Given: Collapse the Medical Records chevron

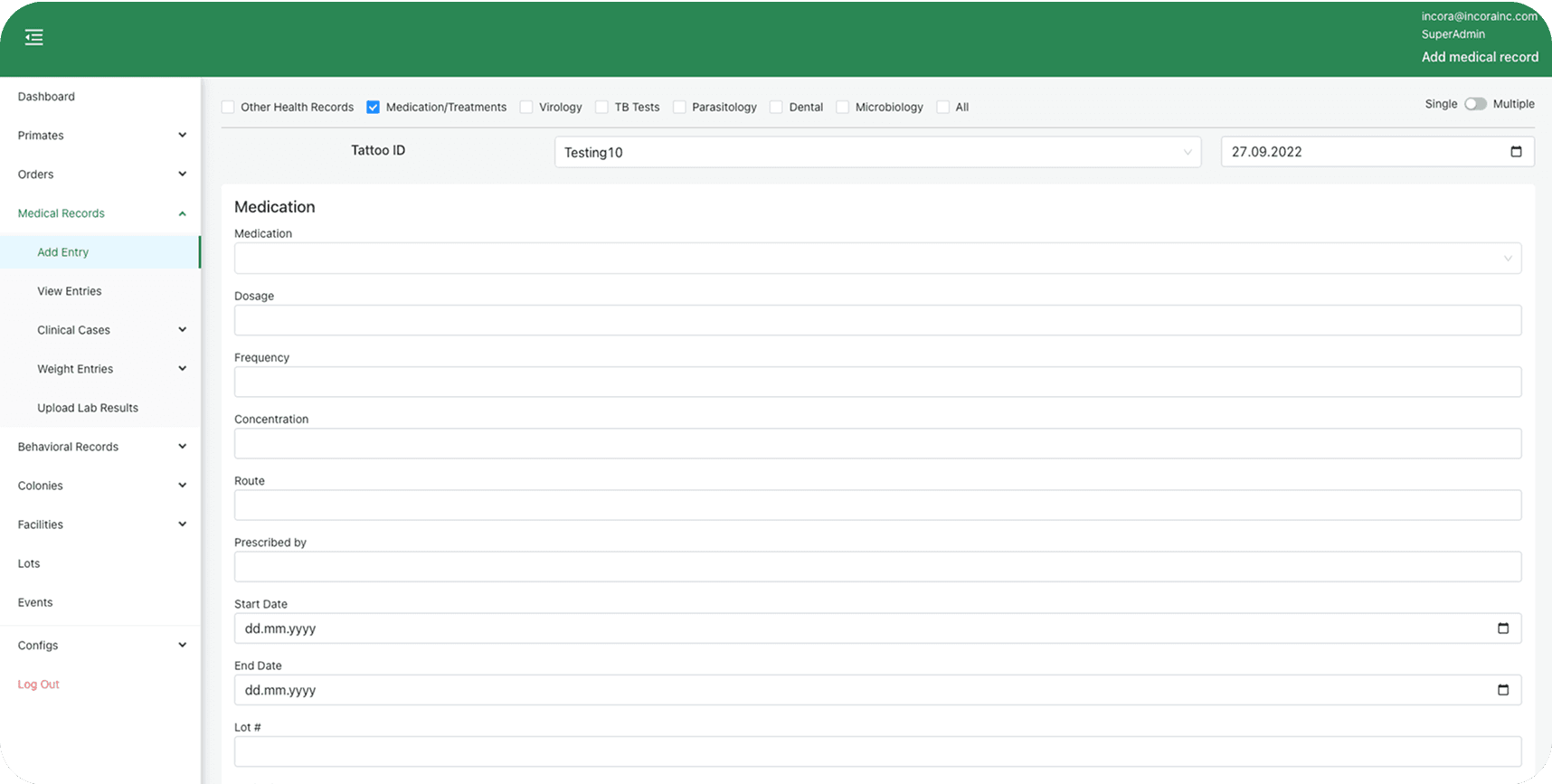Looking at the screenshot, I should tap(182, 213).
